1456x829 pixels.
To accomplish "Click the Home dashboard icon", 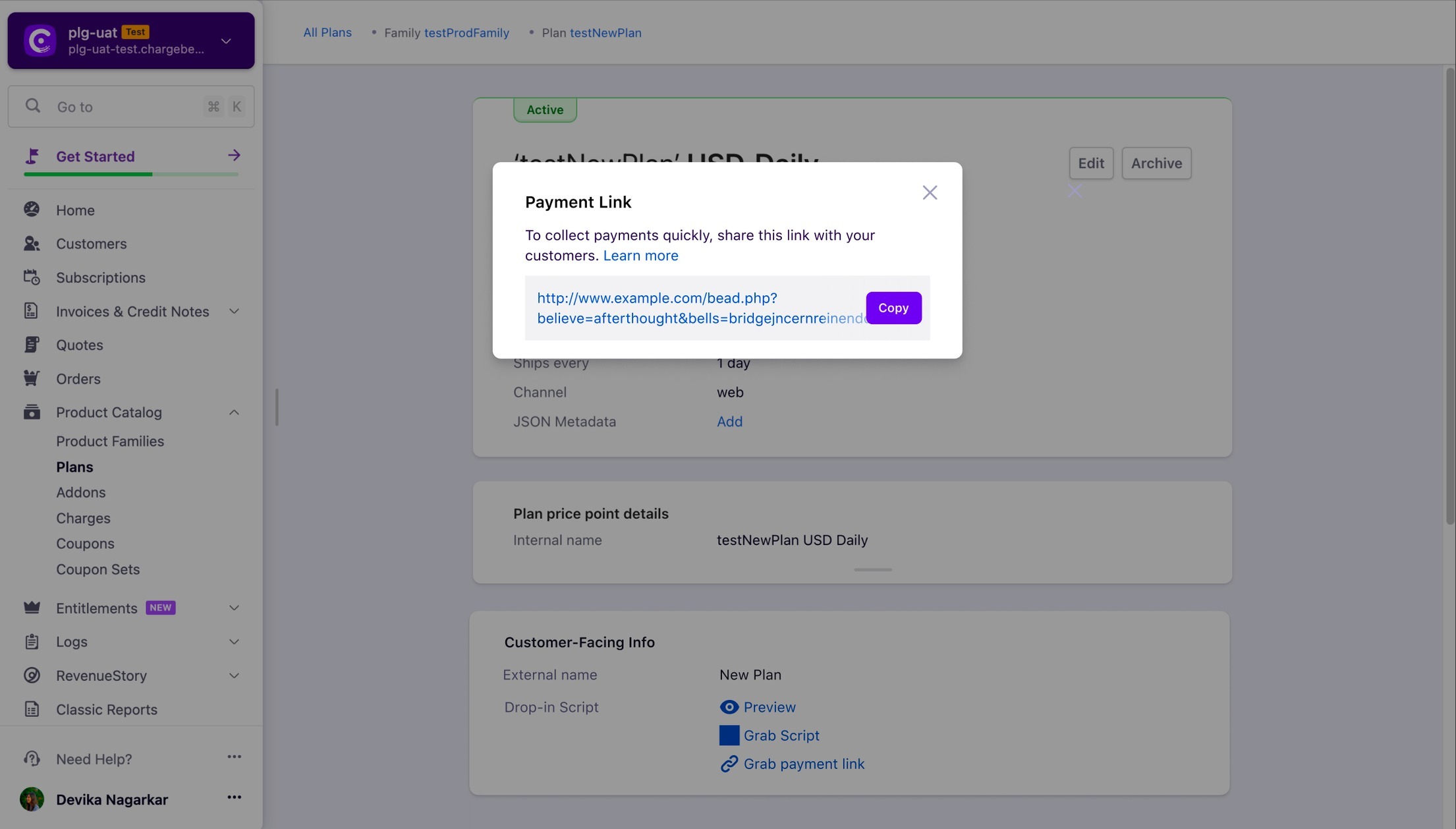I will click(x=32, y=210).
